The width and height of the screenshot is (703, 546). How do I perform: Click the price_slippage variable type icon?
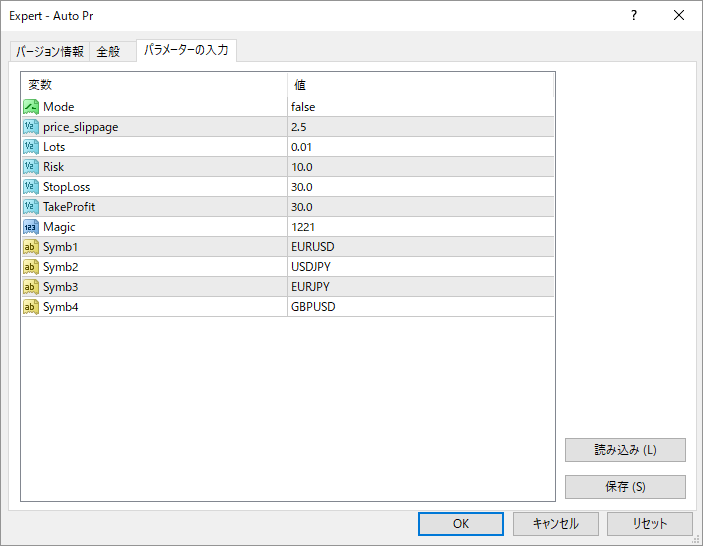pos(31,127)
